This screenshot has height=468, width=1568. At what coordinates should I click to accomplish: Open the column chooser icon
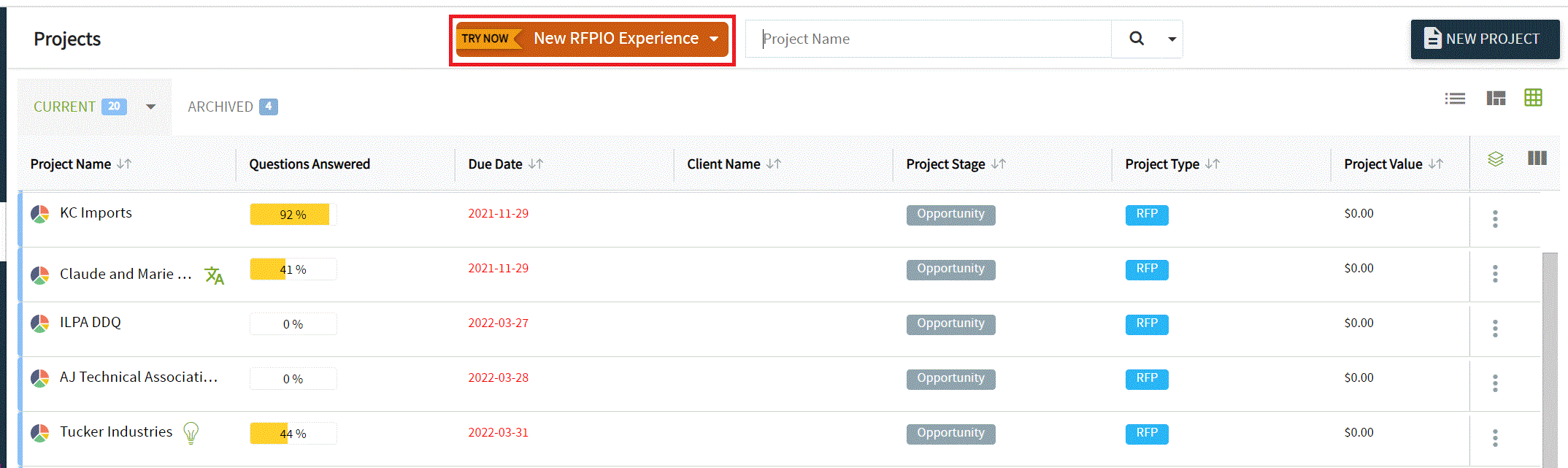click(1537, 158)
